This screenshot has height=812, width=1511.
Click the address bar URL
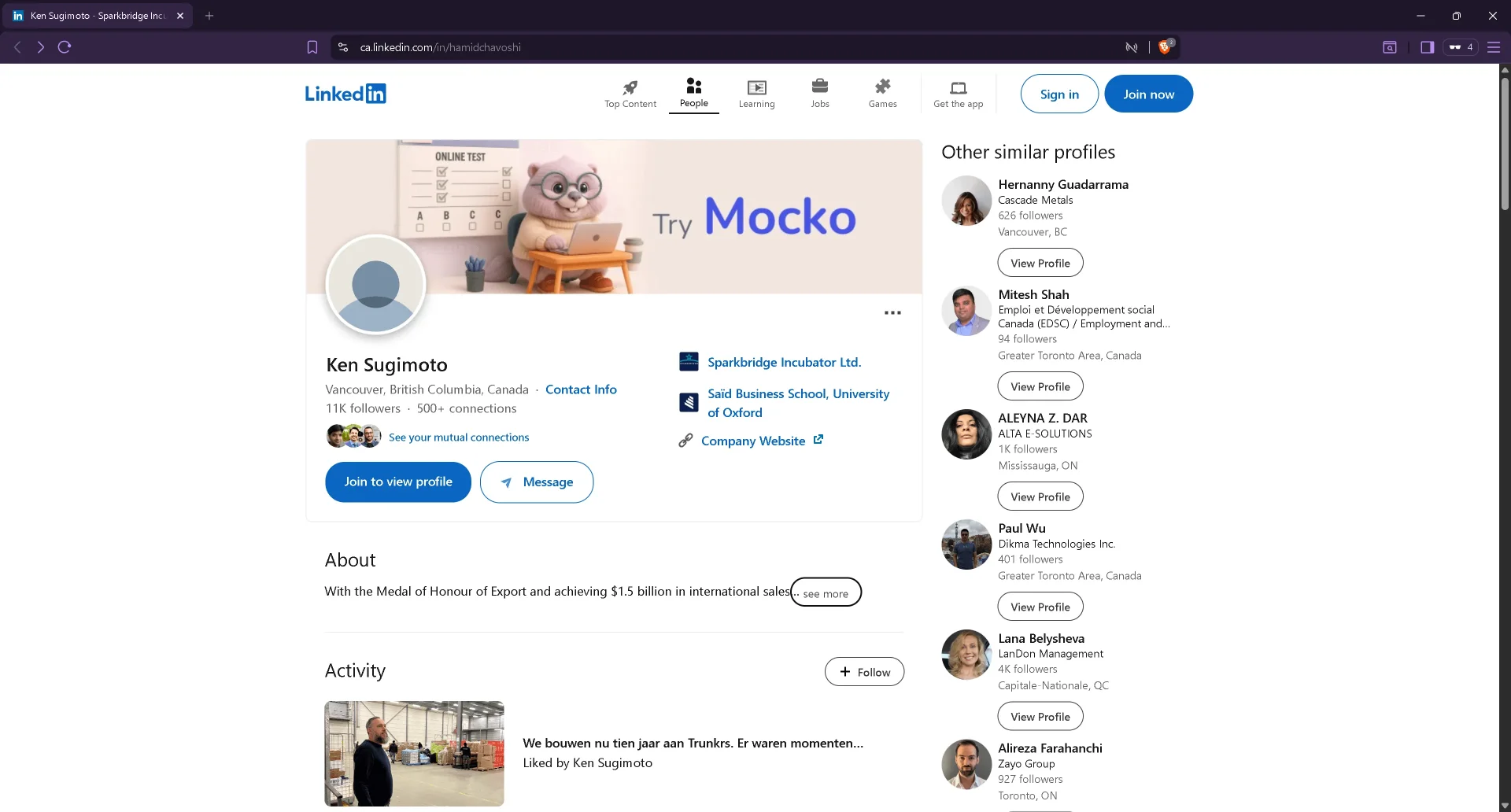pyautogui.click(x=441, y=47)
